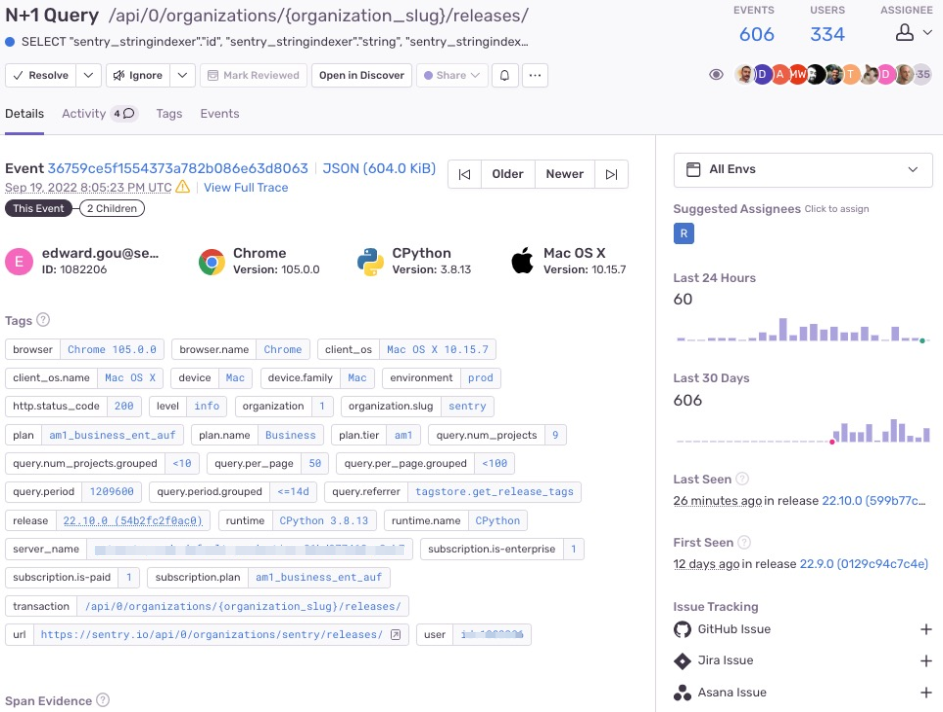Jump to the newest event icon
Image resolution: width=943 pixels, height=712 pixels.
(x=611, y=174)
